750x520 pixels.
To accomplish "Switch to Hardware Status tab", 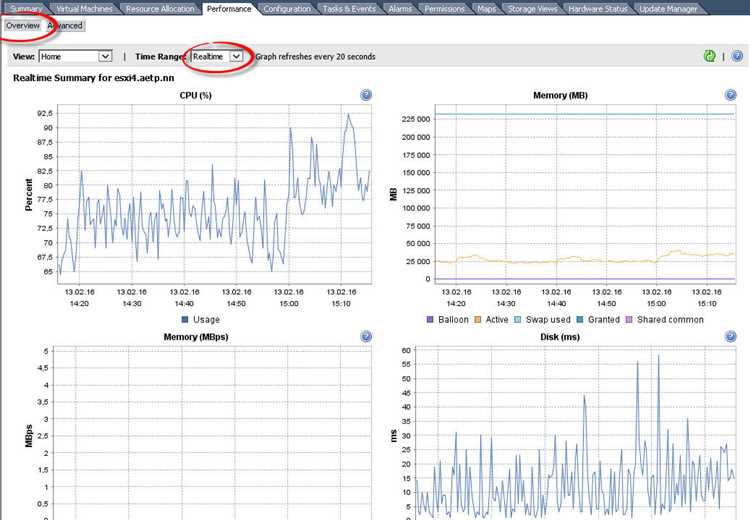I will [598, 9].
